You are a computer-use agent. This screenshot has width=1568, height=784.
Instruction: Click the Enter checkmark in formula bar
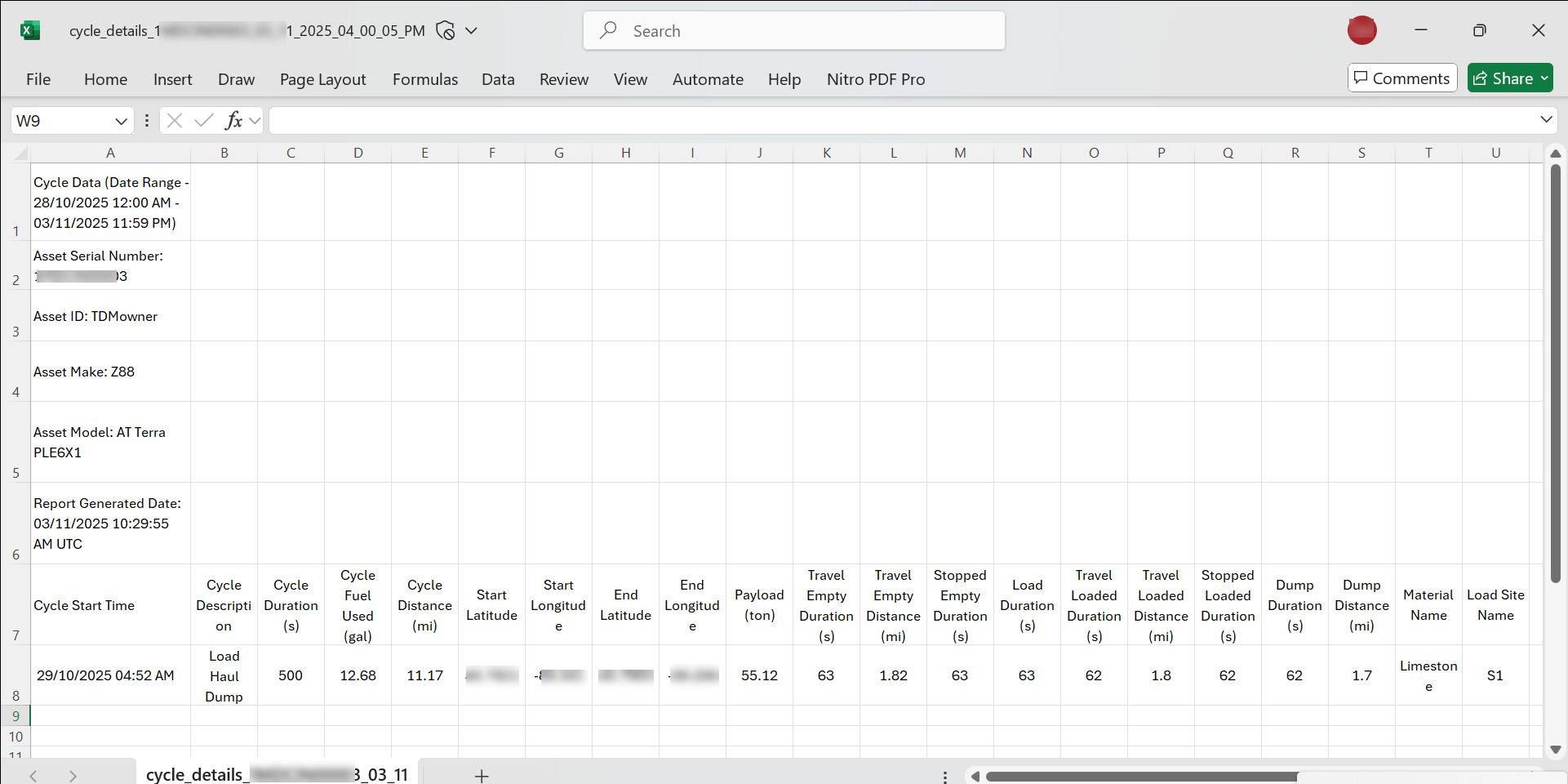point(203,121)
